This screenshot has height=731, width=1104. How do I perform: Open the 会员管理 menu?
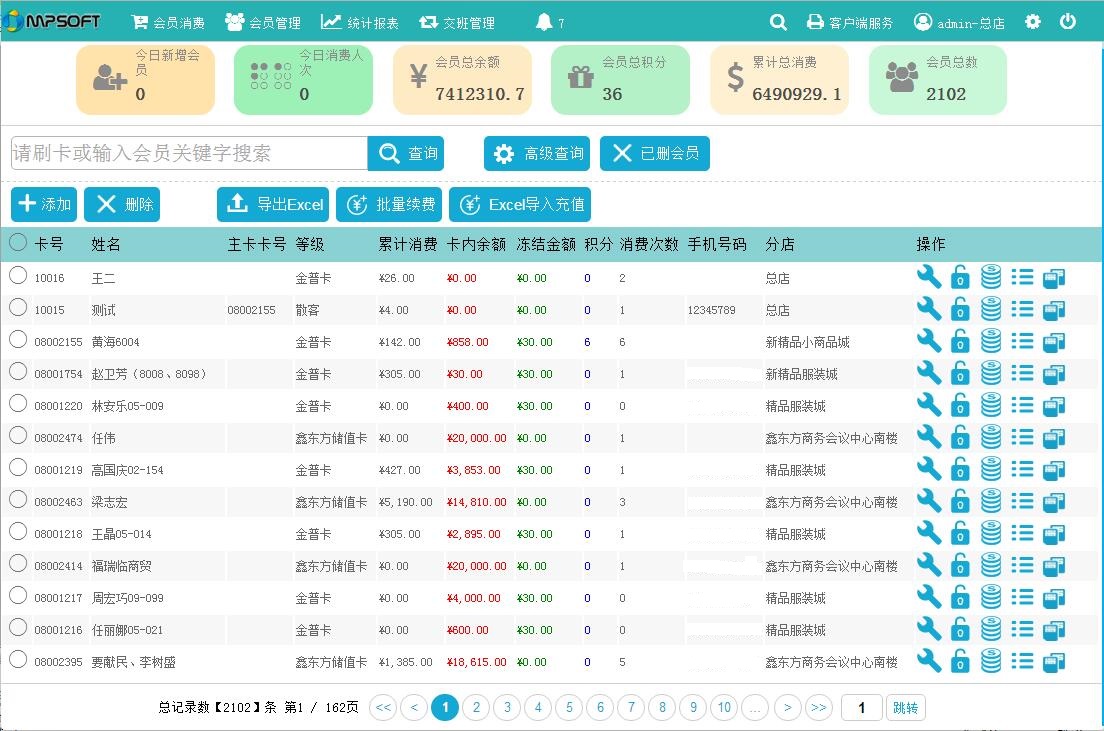(263, 23)
